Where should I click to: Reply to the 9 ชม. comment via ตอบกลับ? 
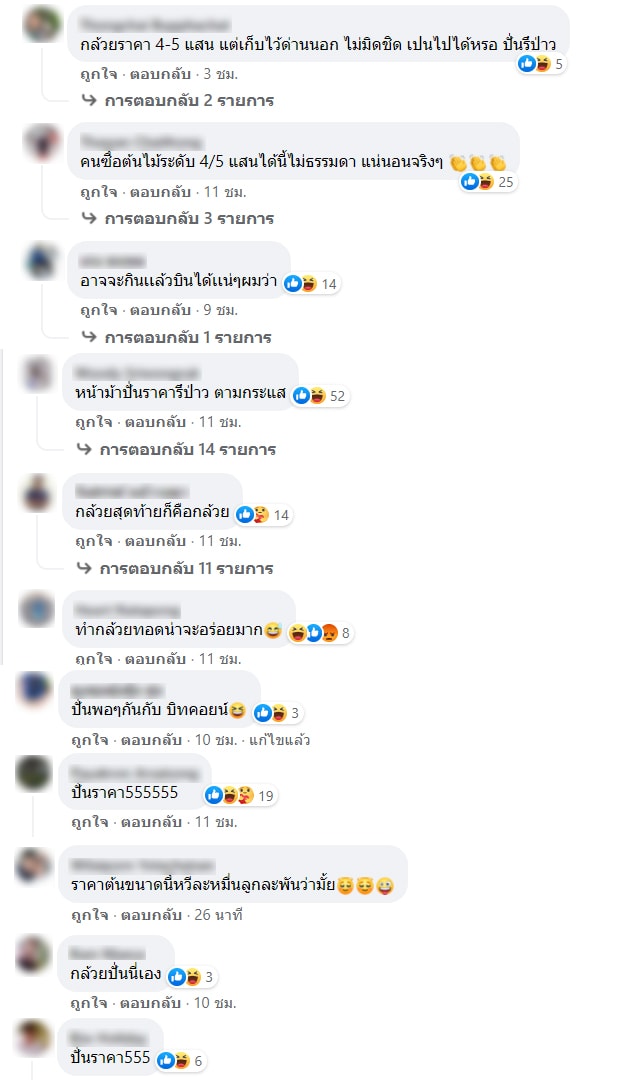tap(160, 310)
